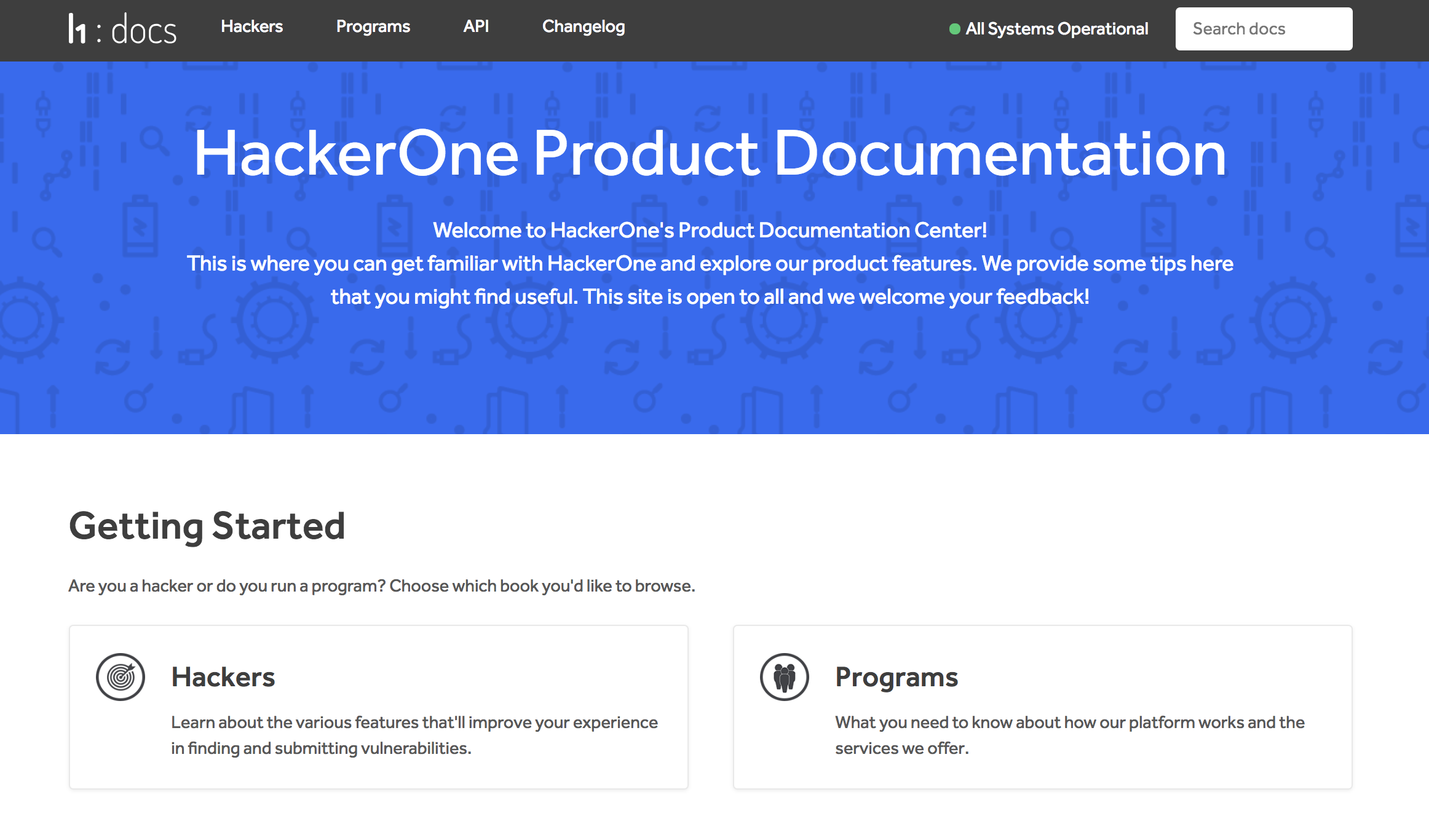Click the Hackers target icon
This screenshot has height=840, width=1429.
pos(121,677)
